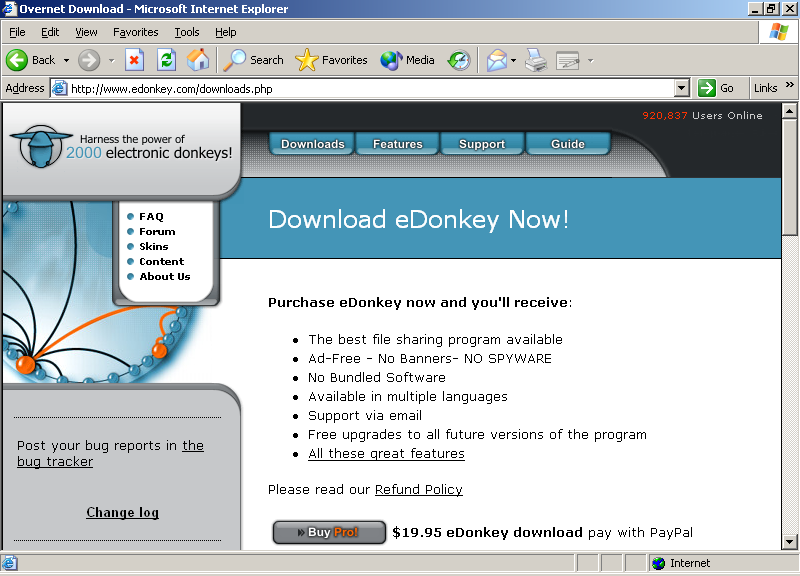
Task: Click the Windows flag logo
Action: pos(779,32)
